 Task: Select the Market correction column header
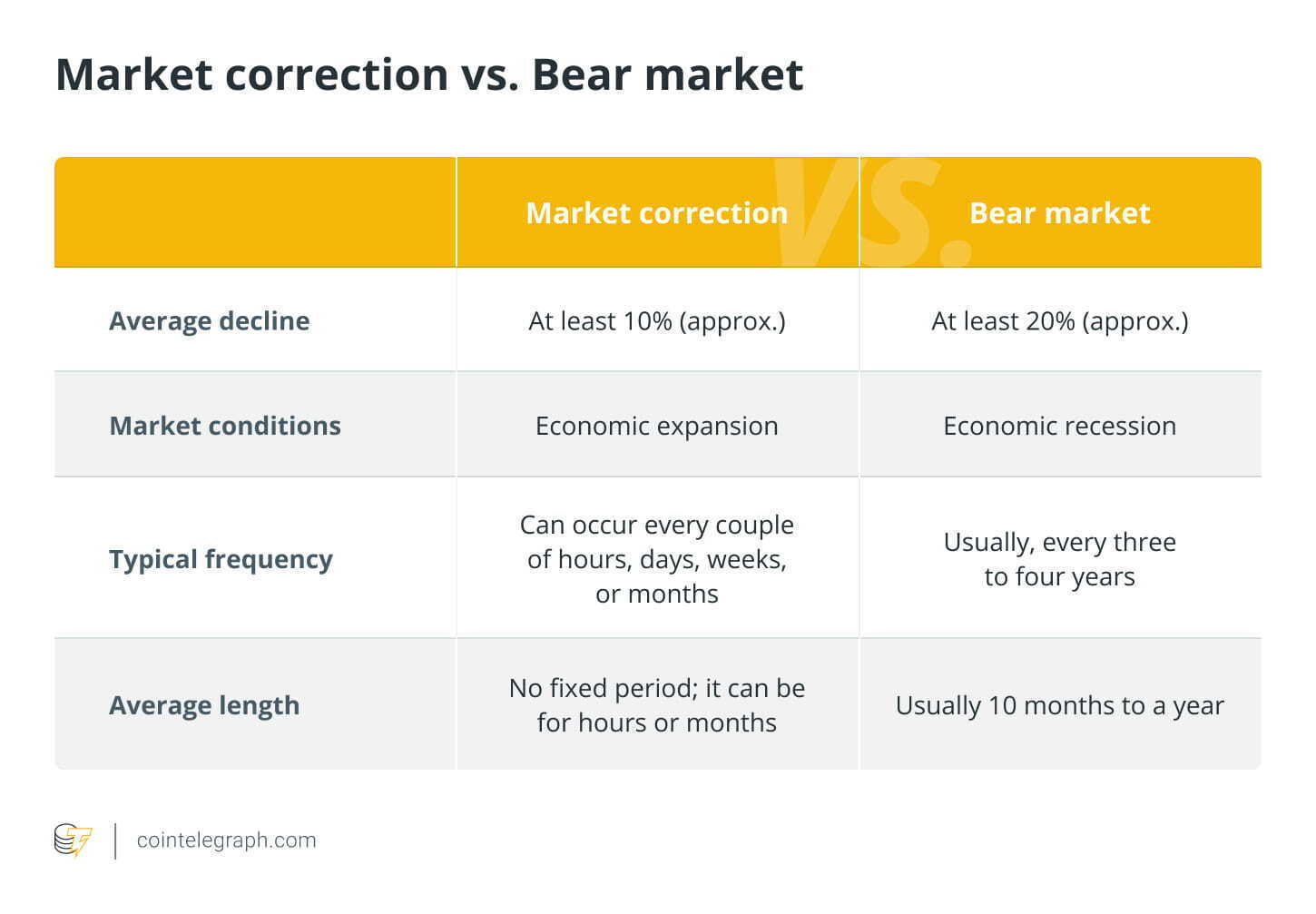pyautogui.click(x=657, y=212)
